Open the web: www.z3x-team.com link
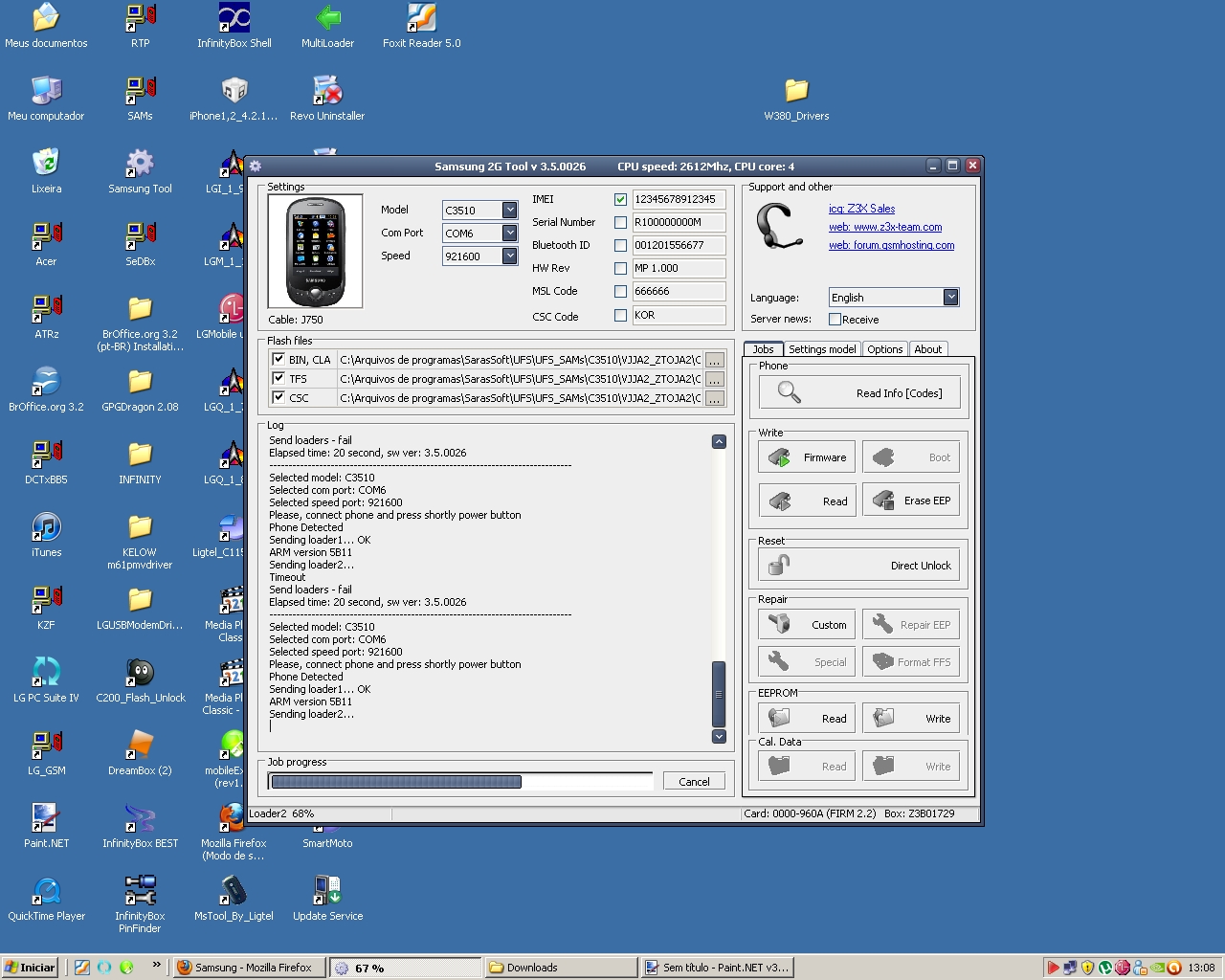 tap(885, 227)
